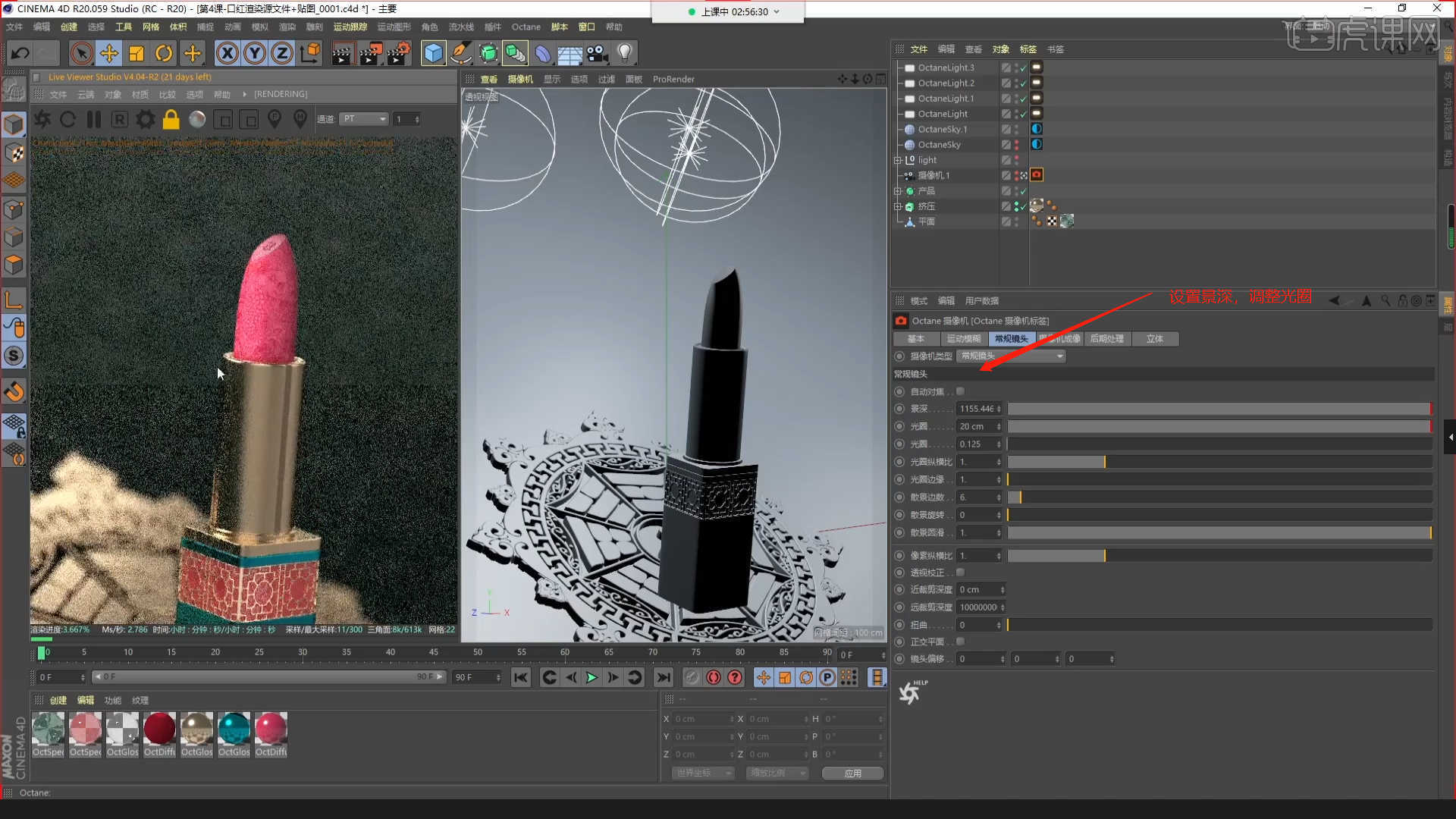Restart the Live Viewer render circle arrow
This screenshot has height=819, width=1456.
67,120
